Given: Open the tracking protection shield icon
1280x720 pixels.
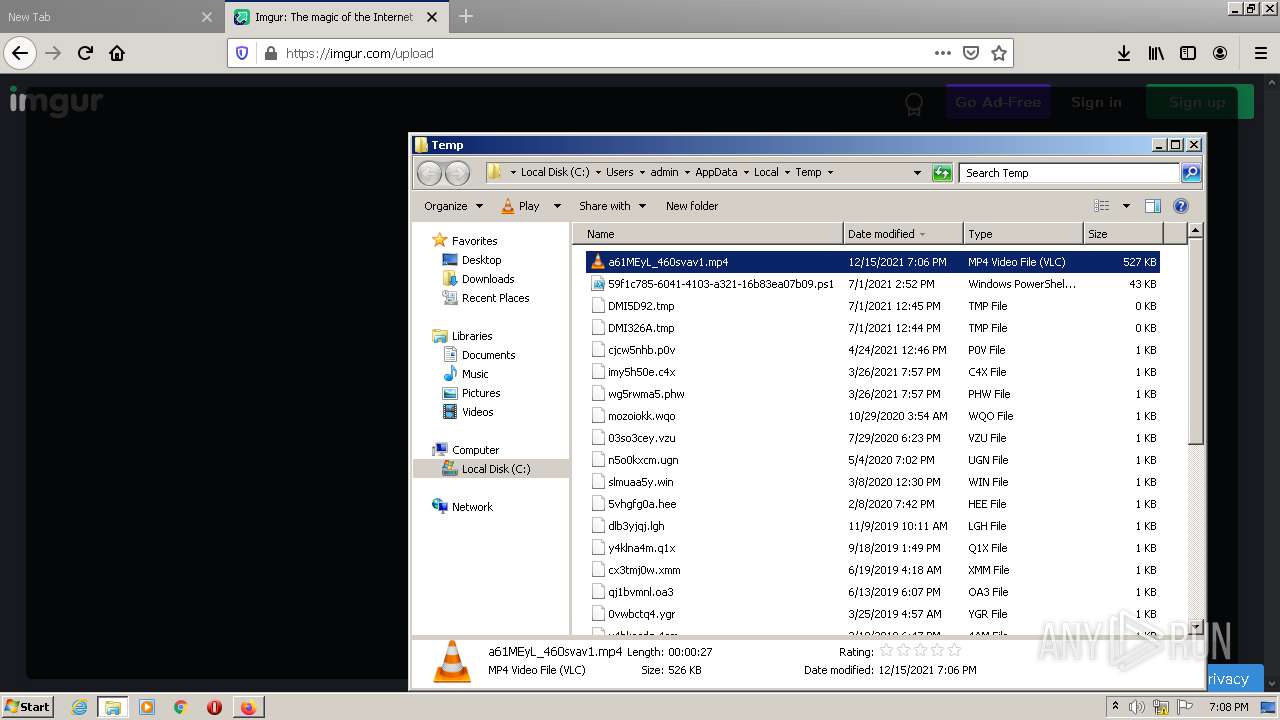Looking at the screenshot, I should click(x=242, y=53).
